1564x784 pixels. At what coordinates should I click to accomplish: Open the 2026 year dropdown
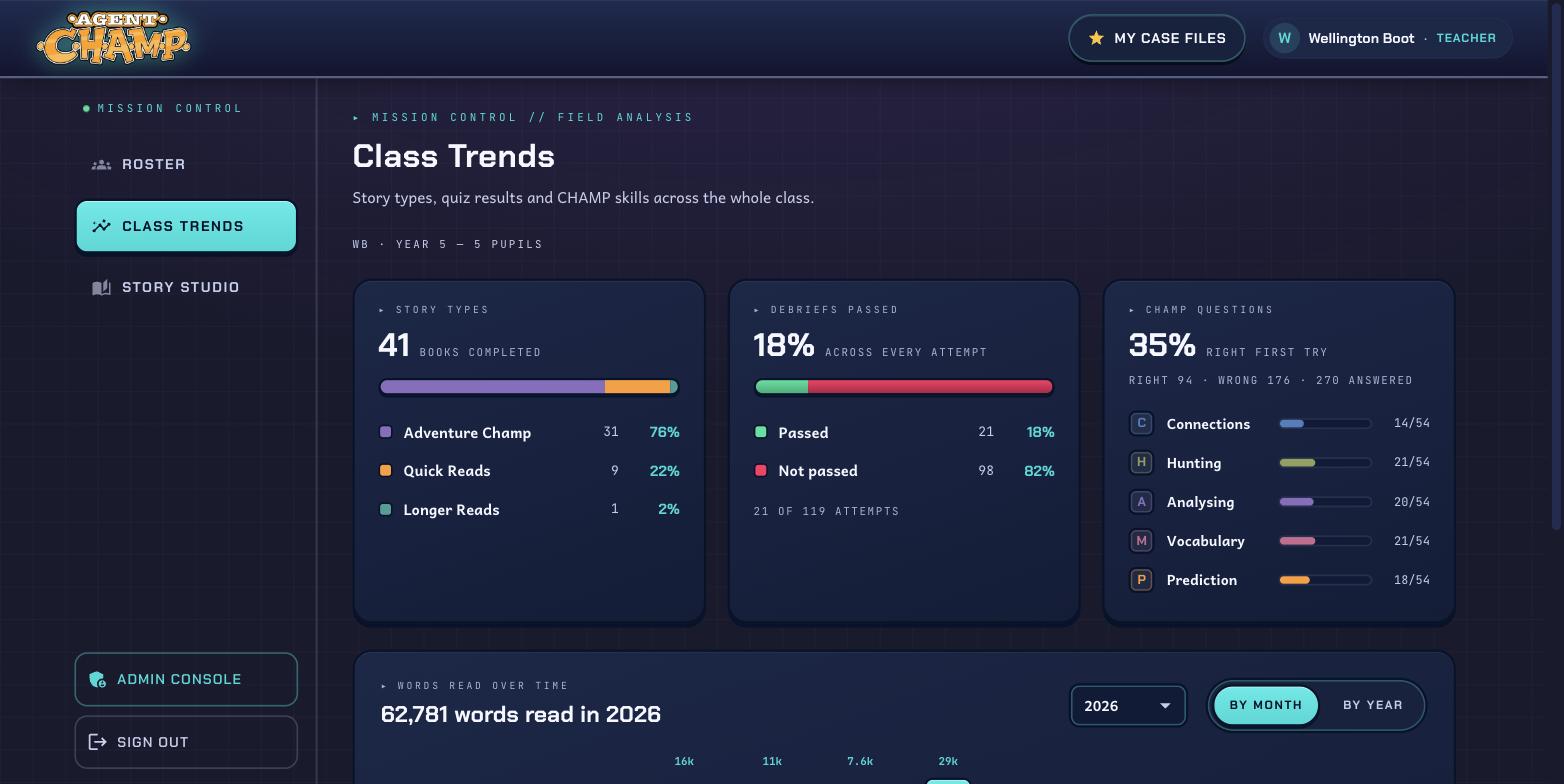click(x=1128, y=706)
